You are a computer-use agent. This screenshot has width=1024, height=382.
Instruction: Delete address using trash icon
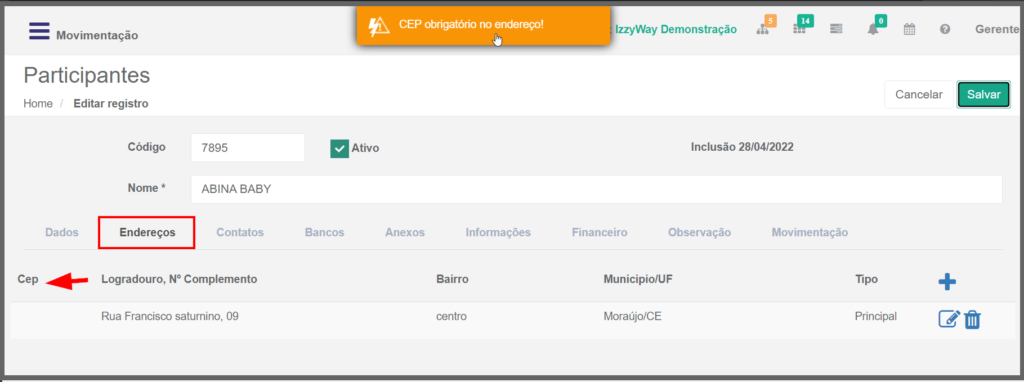[972, 319]
